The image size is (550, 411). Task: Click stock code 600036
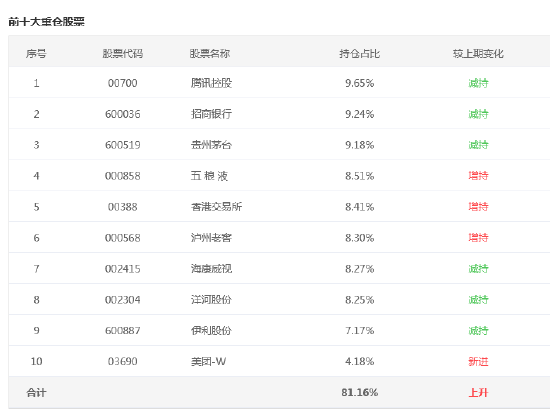(x=122, y=114)
